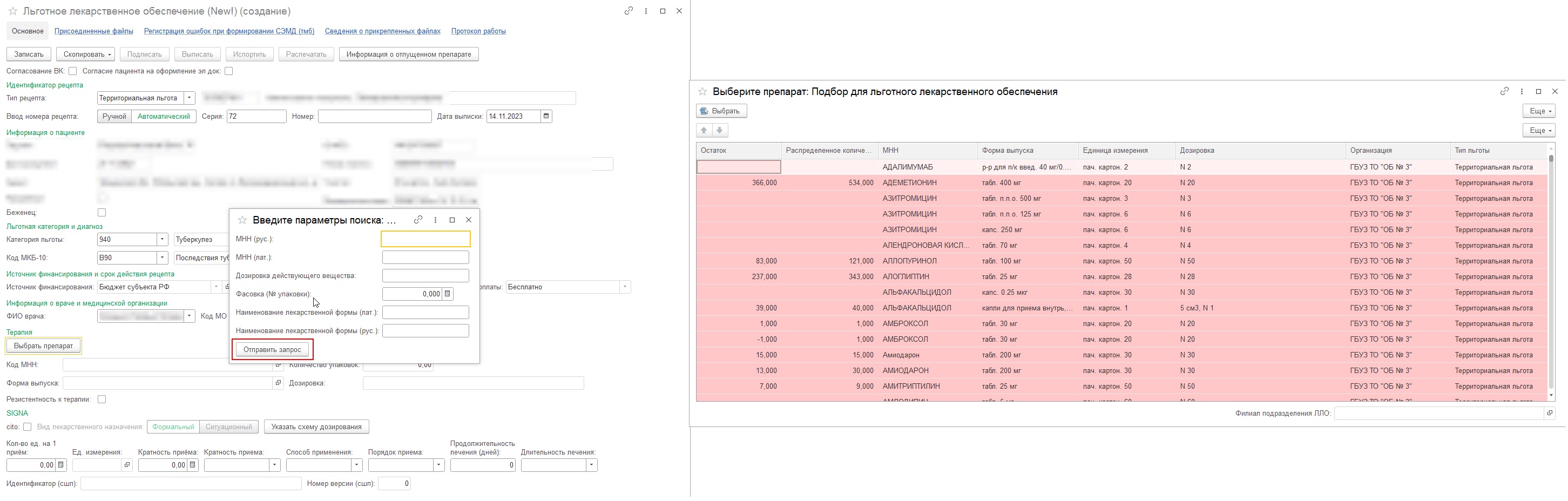1568x501 pixels.
Task: Open calculator for Фасовка field
Action: [x=448, y=294]
